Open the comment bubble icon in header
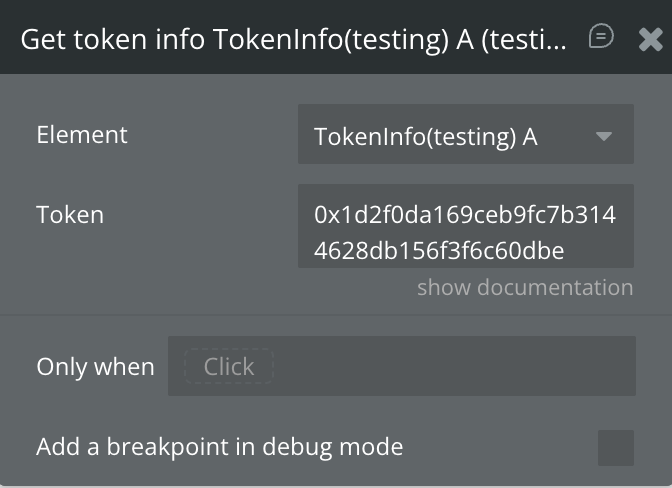 pyautogui.click(x=601, y=38)
